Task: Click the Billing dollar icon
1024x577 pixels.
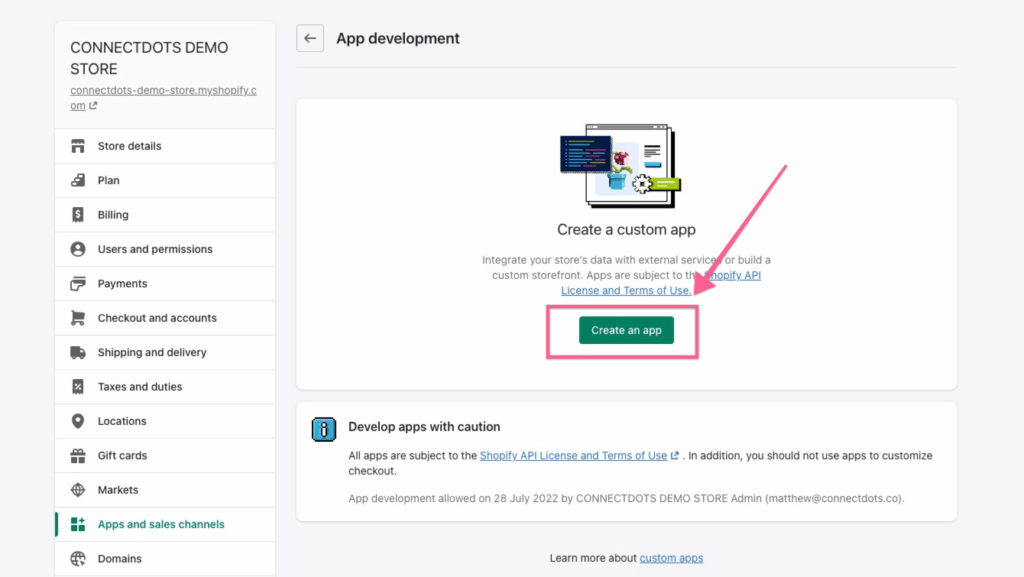Action: 78,215
